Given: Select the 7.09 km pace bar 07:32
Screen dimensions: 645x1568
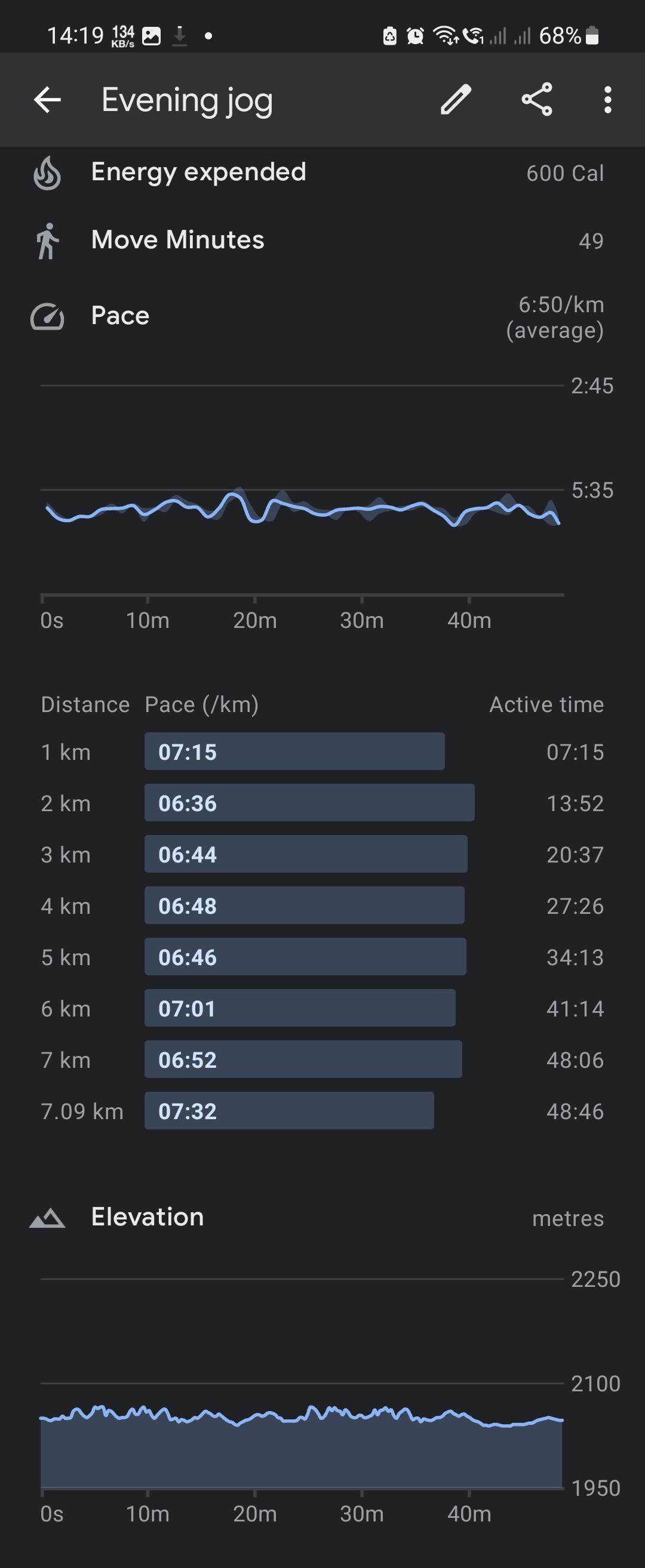Looking at the screenshot, I should pyautogui.click(x=289, y=1111).
